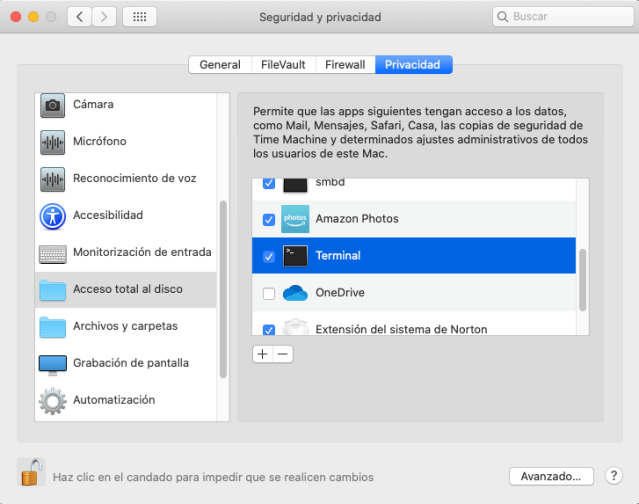The height and width of the screenshot is (504, 639).
Task: Click the Monitorización de entrada keyboard icon
Action: [x=52, y=253]
